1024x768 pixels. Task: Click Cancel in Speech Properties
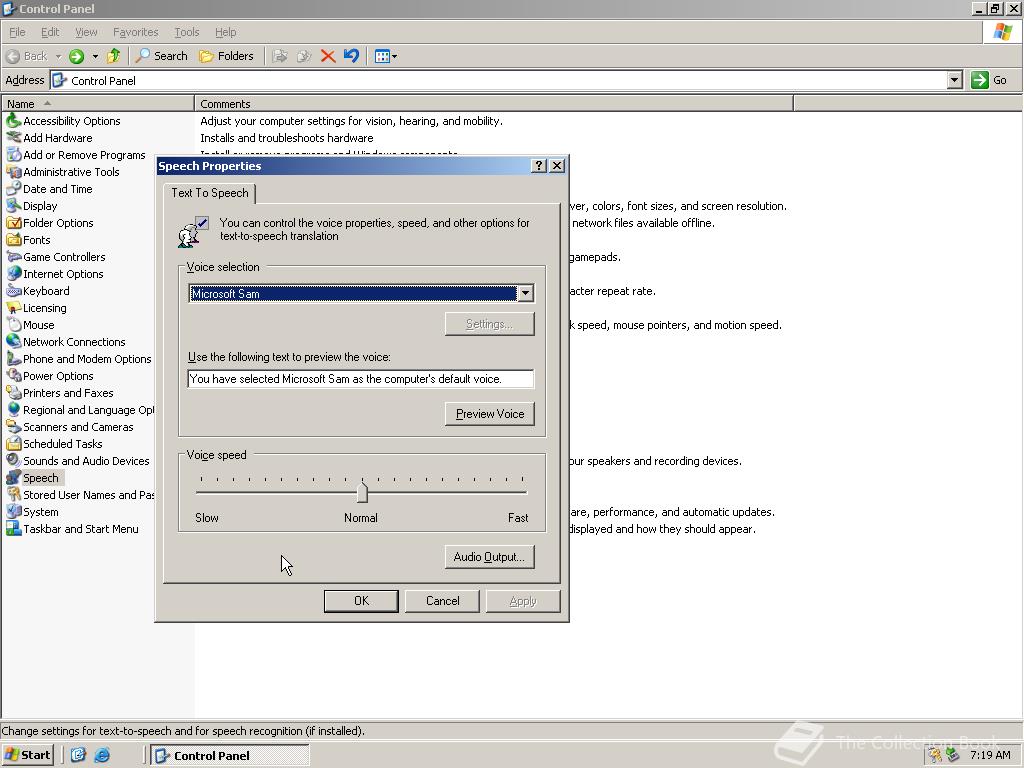443,601
